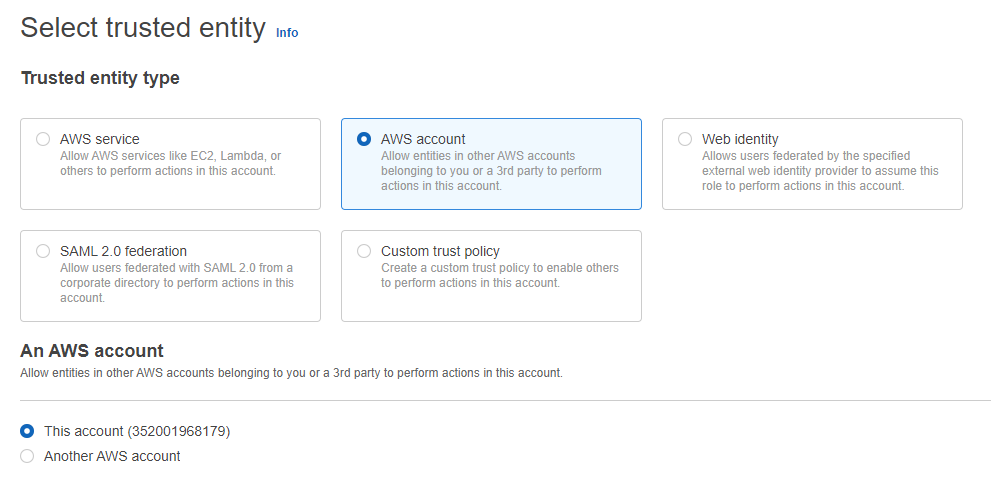This screenshot has height=483, width=991.
Task: Click the Create a custom trust policy description
Action: (500, 275)
